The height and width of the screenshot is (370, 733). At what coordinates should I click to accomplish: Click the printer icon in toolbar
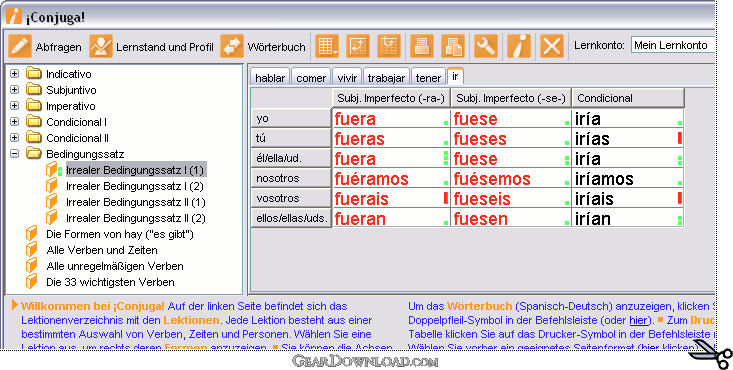pyautogui.click(x=422, y=46)
